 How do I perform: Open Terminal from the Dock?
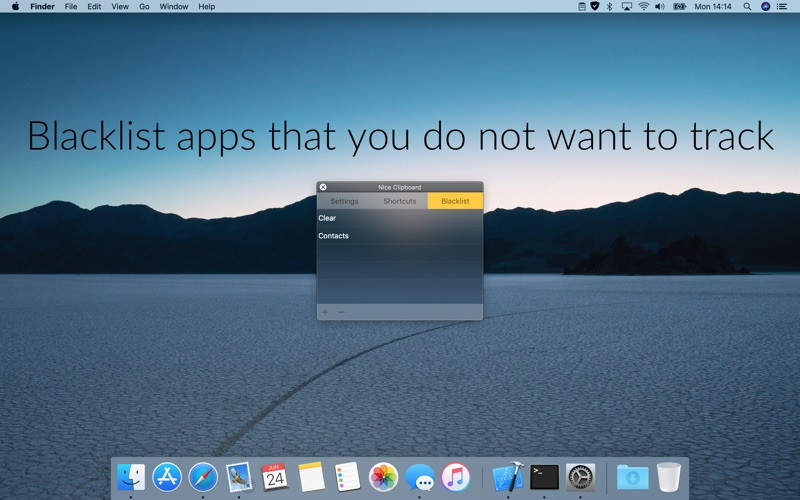point(544,477)
